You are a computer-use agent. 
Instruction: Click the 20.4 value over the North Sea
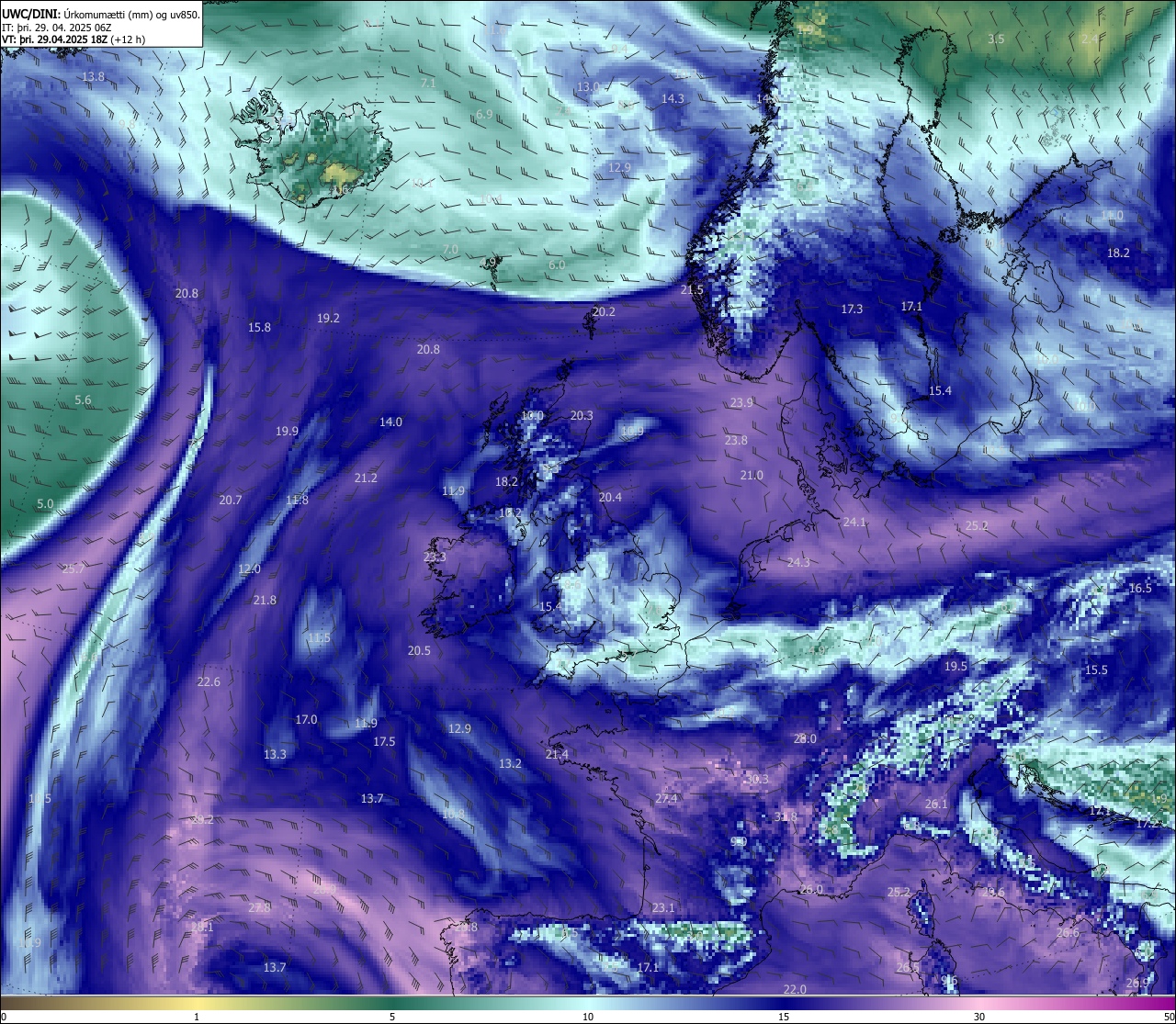coord(610,498)
